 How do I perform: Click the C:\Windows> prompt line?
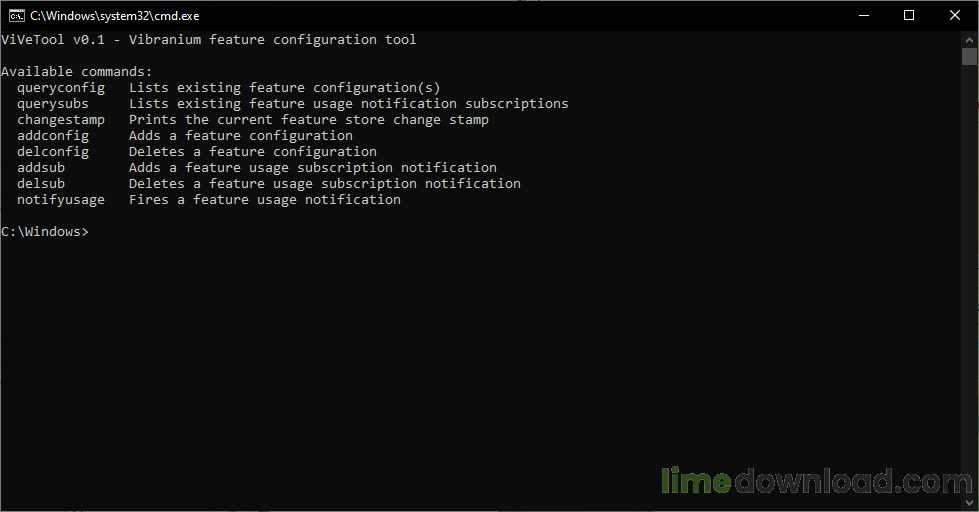coord(45,232)
